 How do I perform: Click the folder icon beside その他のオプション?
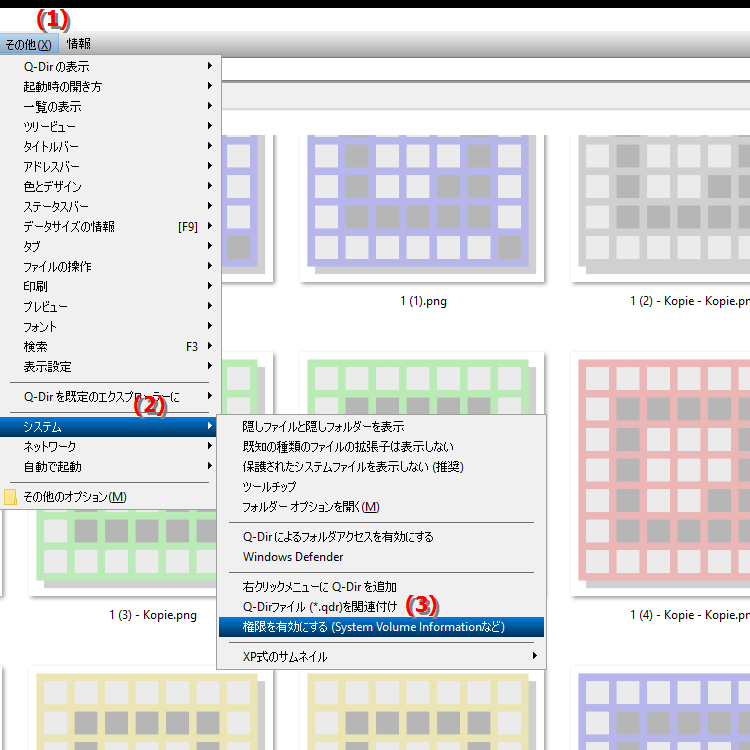11,497
